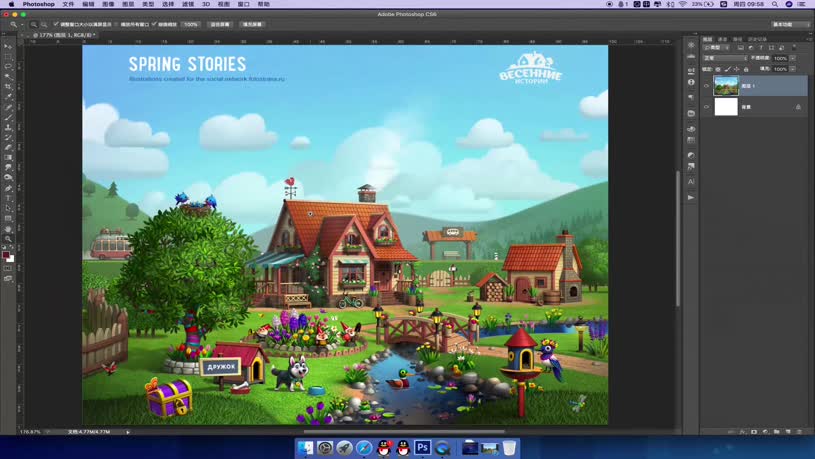This screenshot has height=459, width=815.
Task: Select the Path Selection tool
Action: pyautogui.click(x=8, y=208)
